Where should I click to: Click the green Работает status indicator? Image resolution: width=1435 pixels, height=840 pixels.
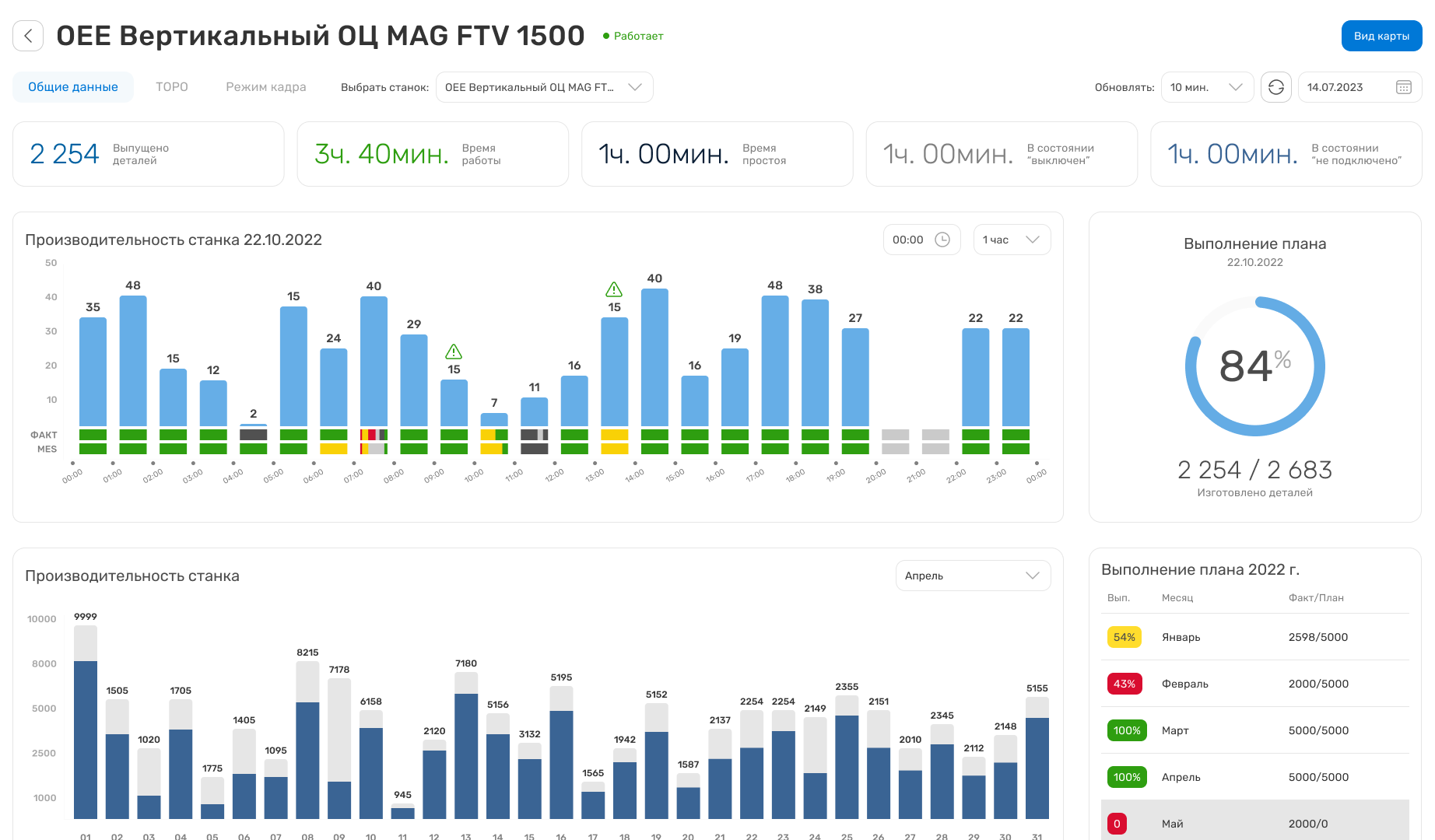[633, 36]
